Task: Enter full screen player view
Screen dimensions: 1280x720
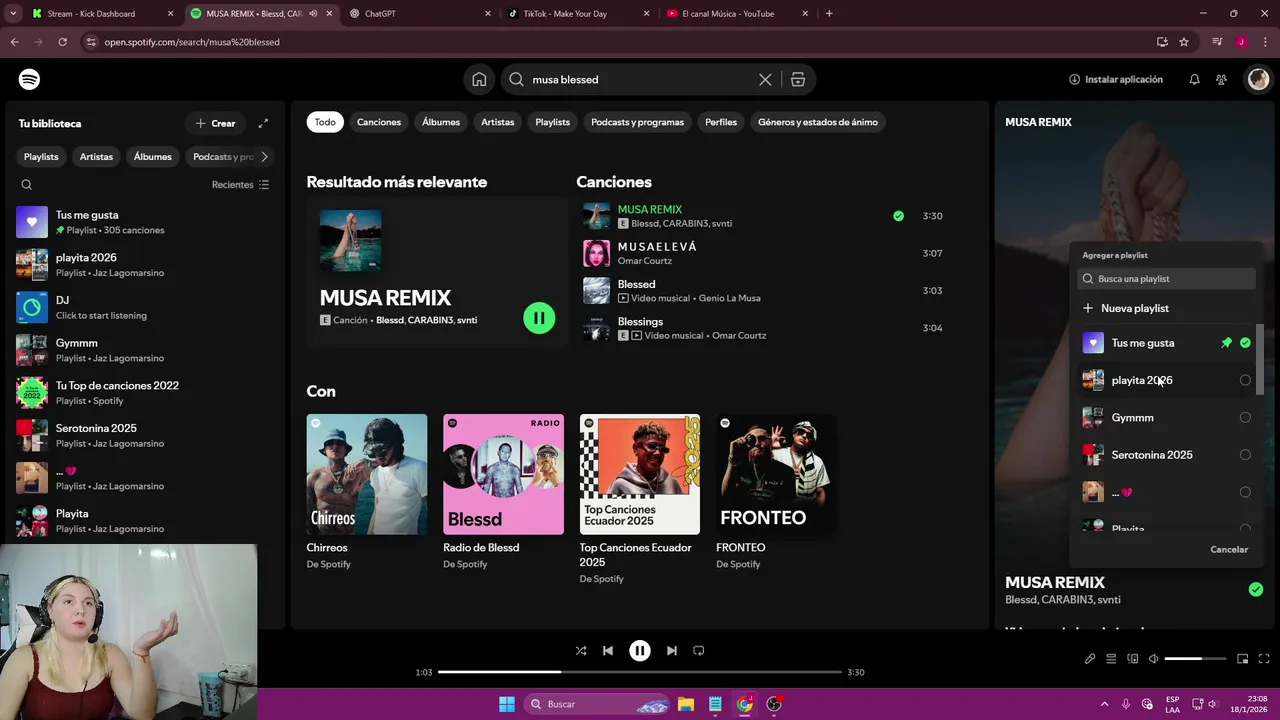Action: tap(1264, 659)
